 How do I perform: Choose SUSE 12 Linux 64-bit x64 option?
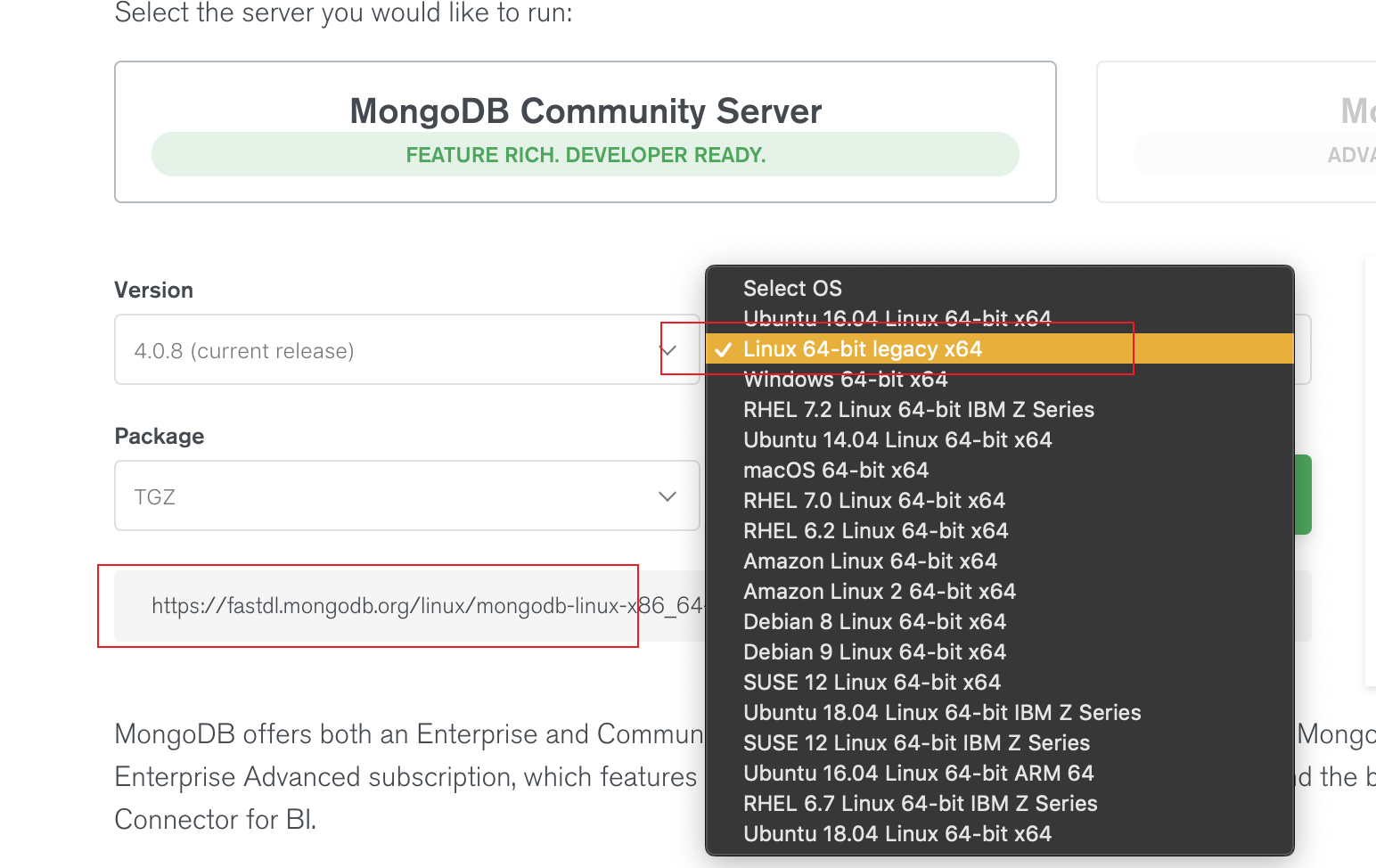pos(999,682)
